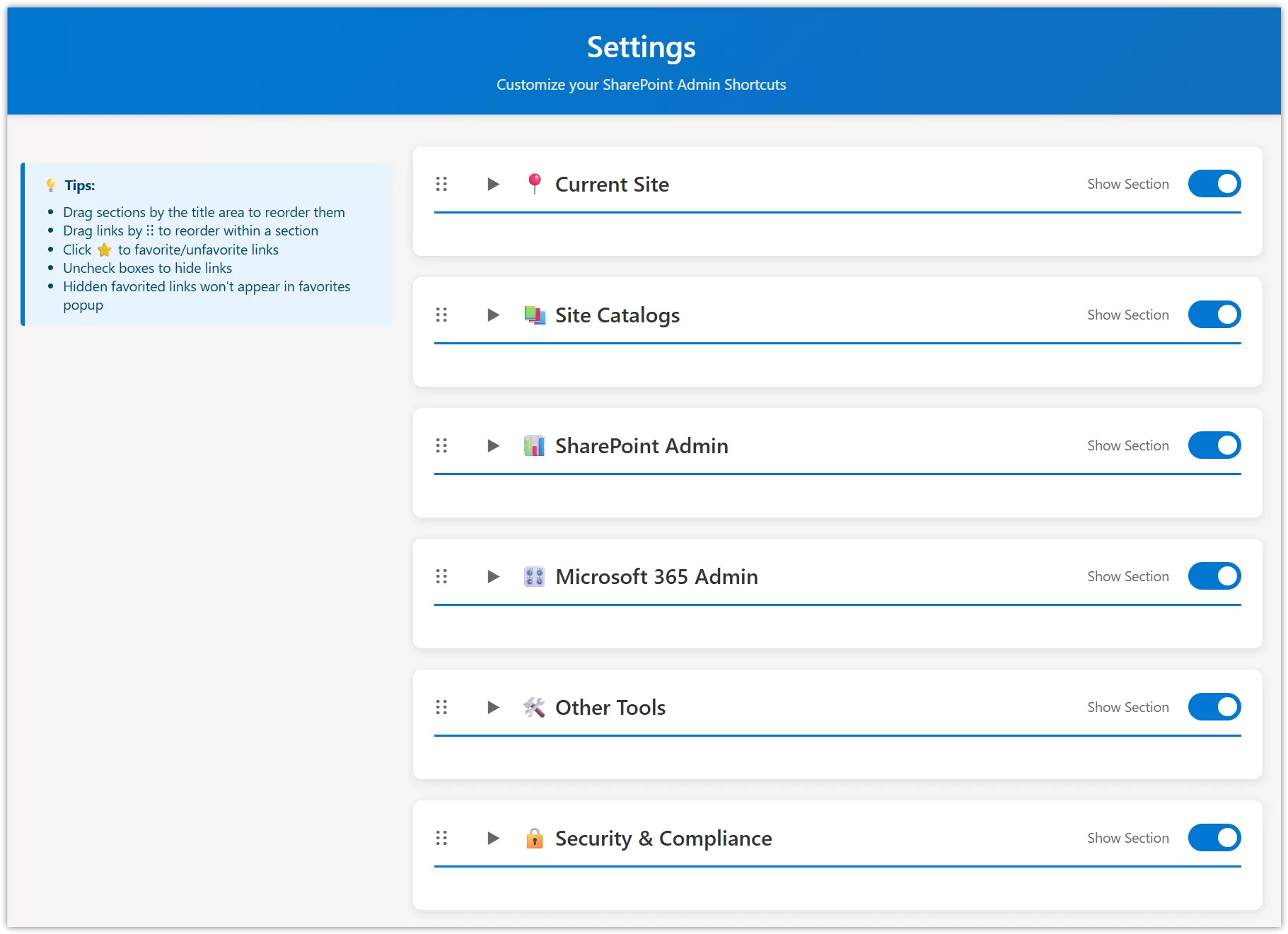Expand the Other Tools section

pyautogui.click(x=492, y=707)
